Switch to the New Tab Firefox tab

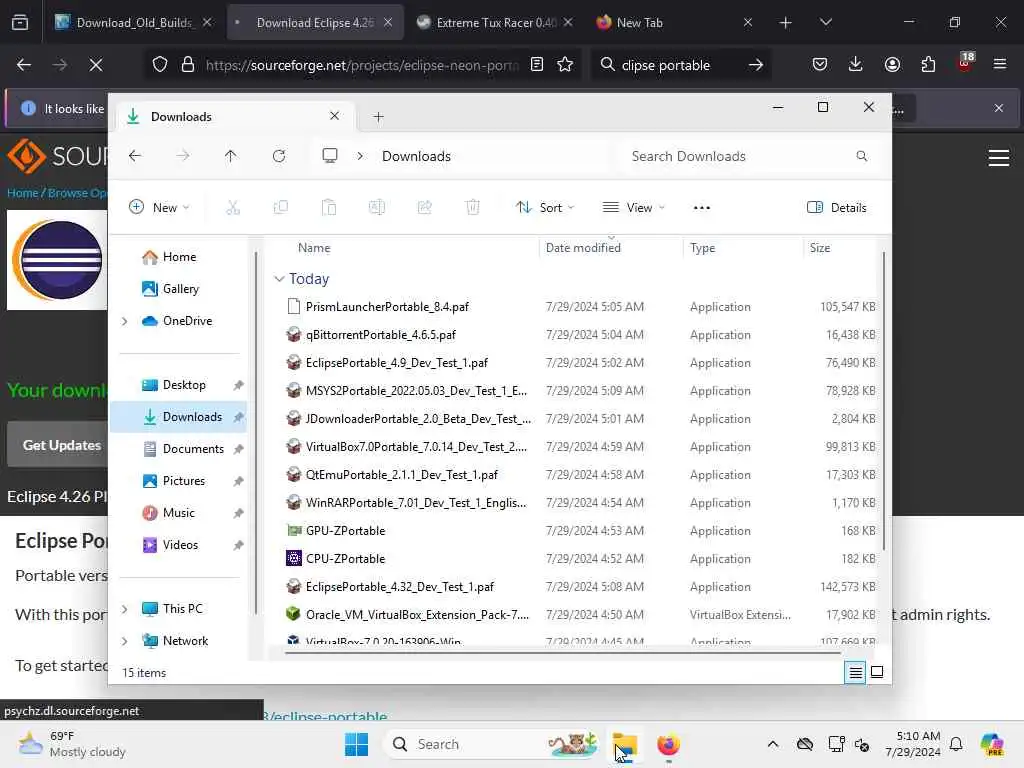click(x=673, y=23)
